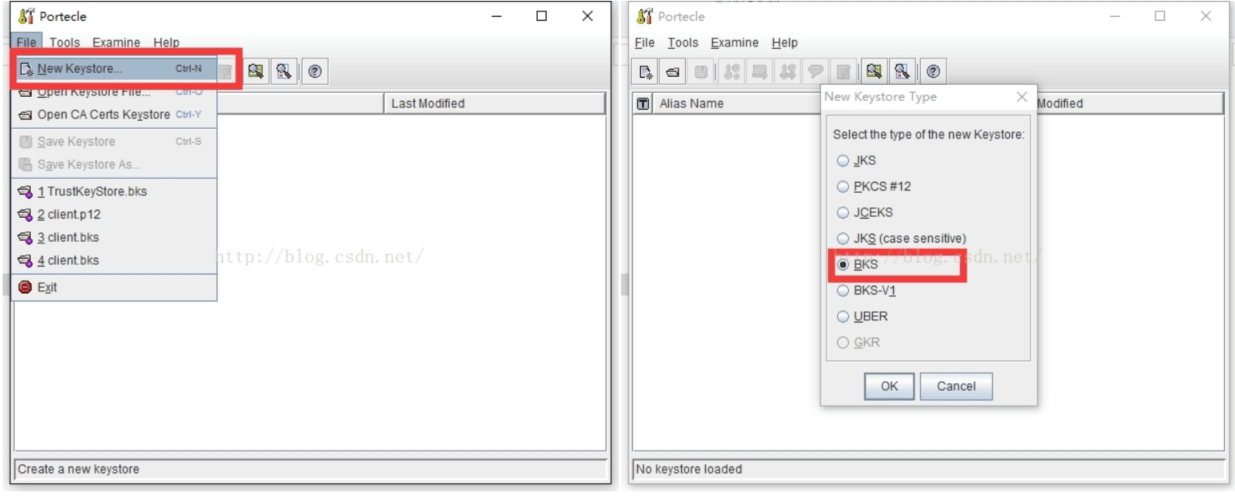Click Cancel in New Keystore Type dialog
This screenshot has height=496, width=1235.
pyautogui.click(x=956, y=386)
